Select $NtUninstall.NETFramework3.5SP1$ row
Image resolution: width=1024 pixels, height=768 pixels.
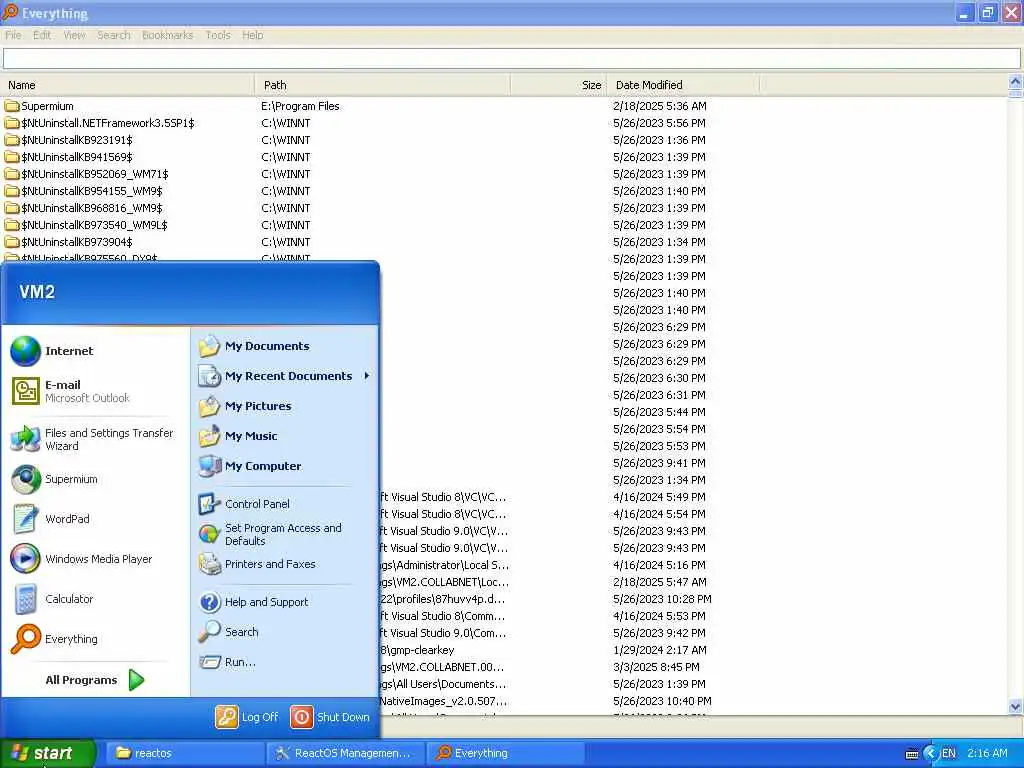click(503, 123)
